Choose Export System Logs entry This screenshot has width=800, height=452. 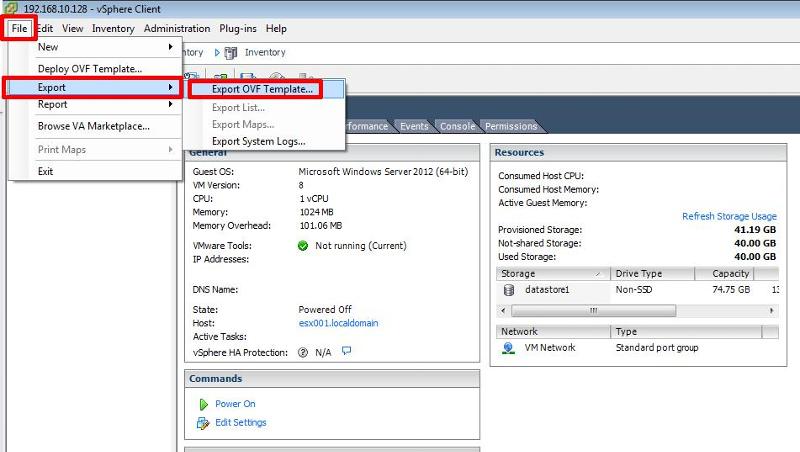(x=266, y=141)
